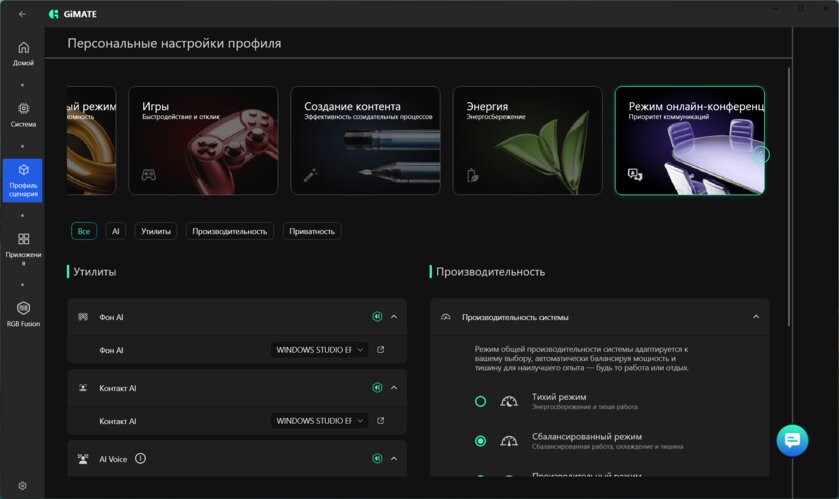Open the Домой sidebar section
The image size is (839, 499).
pos(23,54)
